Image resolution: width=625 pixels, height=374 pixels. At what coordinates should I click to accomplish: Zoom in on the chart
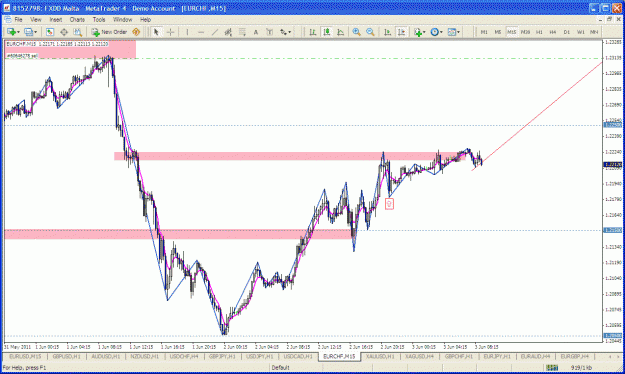click(357, 32)
